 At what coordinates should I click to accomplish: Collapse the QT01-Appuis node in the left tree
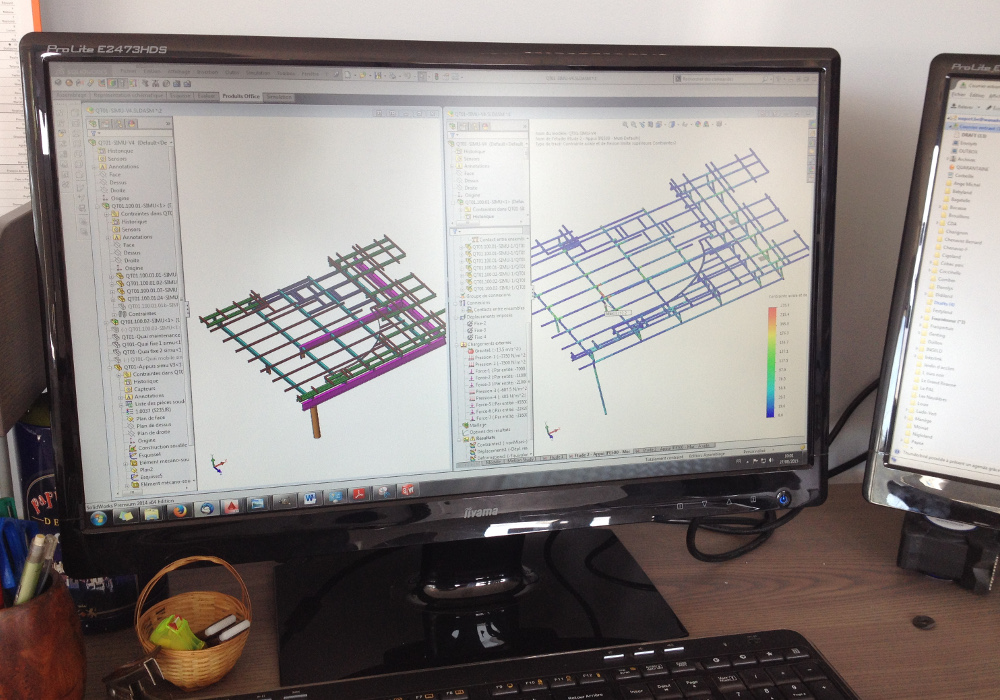point(110,367)
